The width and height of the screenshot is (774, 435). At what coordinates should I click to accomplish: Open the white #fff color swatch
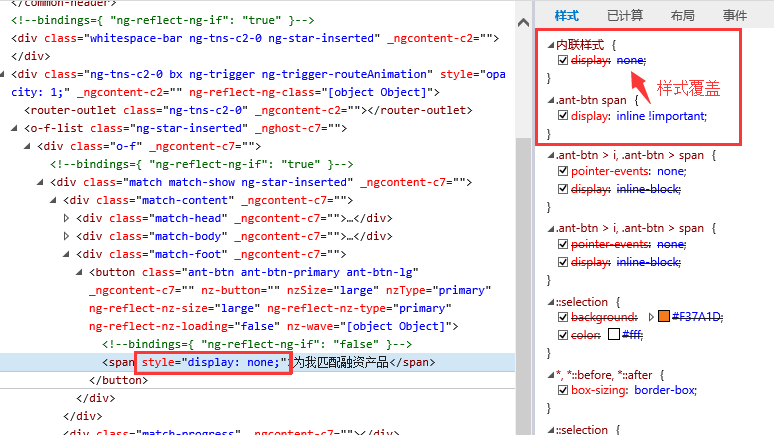click(614, 334)
